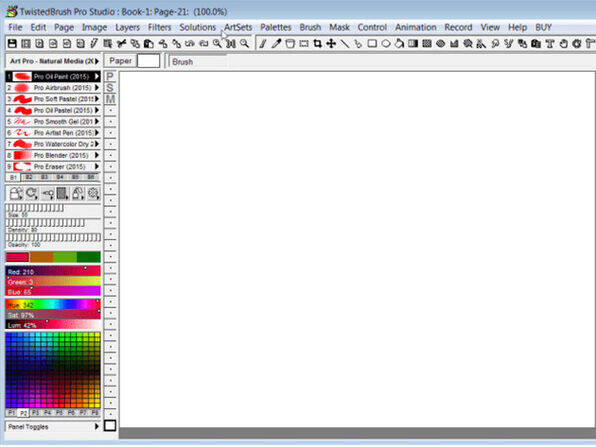The image size is (596, 447).
Task: Expand Pro Airbrush (2015) brush arrow
Action: (x=97, y=88)
